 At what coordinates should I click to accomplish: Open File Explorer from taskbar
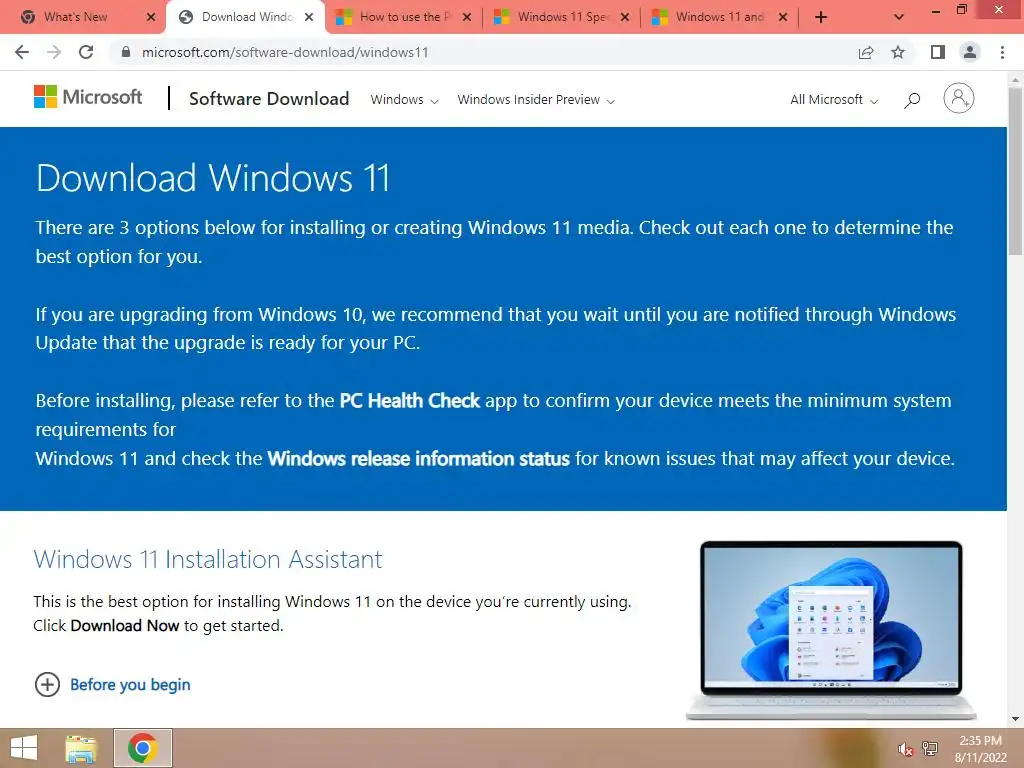pos(81,748)
